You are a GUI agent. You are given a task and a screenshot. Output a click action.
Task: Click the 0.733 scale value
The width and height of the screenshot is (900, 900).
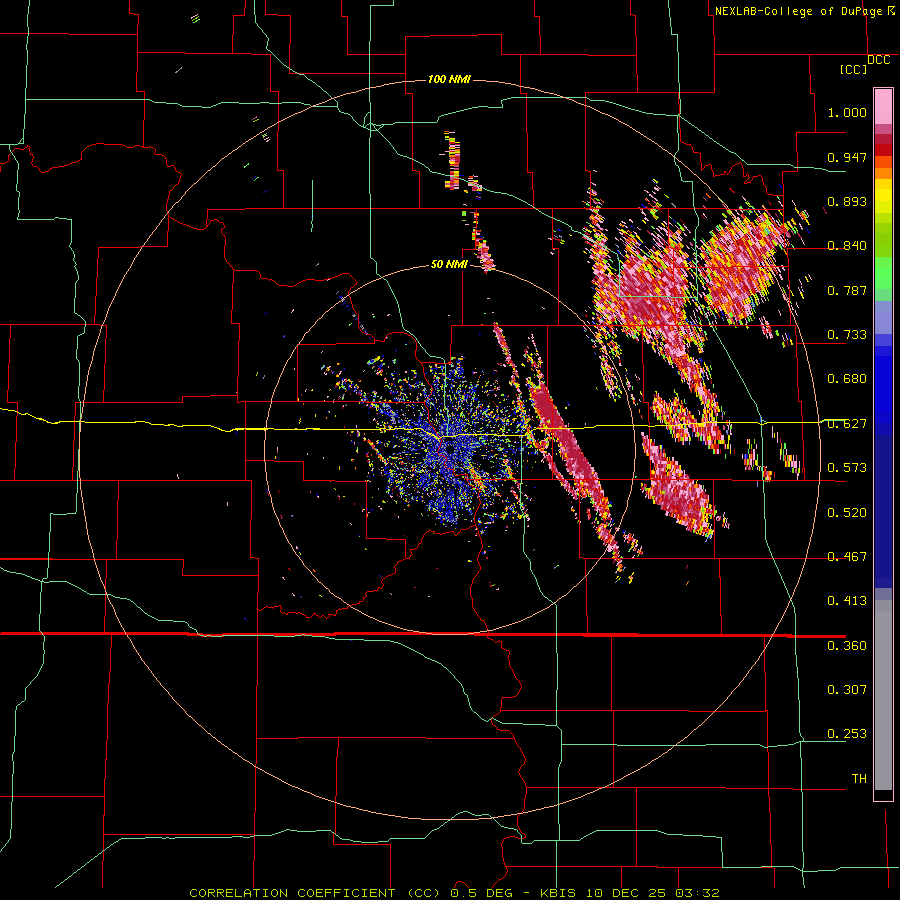(x=847, y=335)
